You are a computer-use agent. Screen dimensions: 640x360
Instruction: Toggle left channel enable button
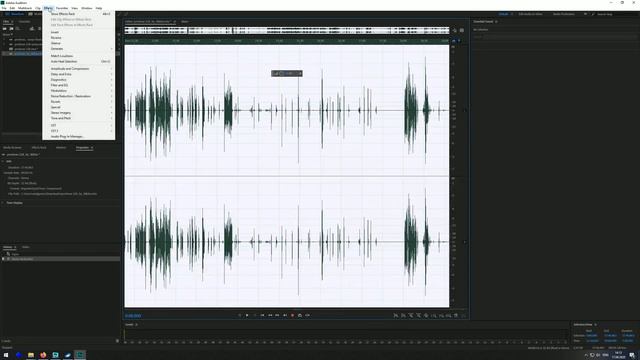pos(464,110)
